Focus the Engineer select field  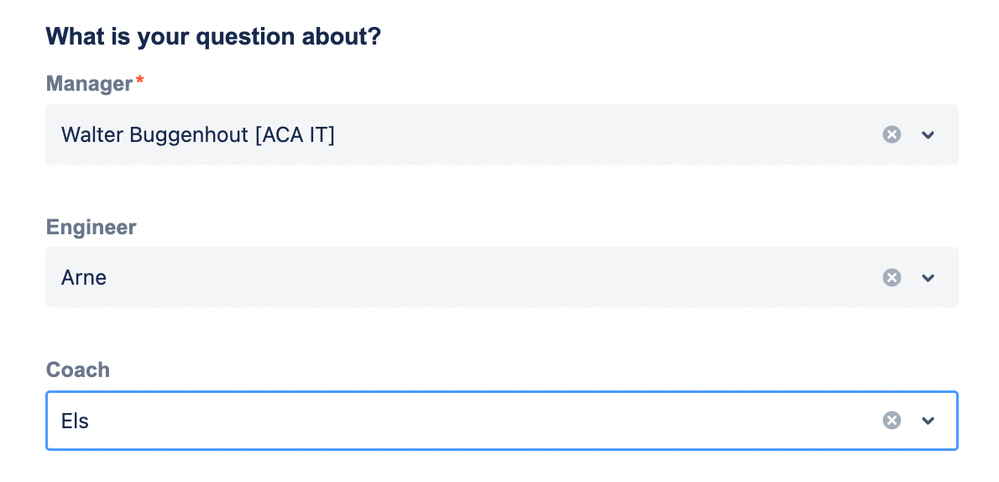point(502,277)
